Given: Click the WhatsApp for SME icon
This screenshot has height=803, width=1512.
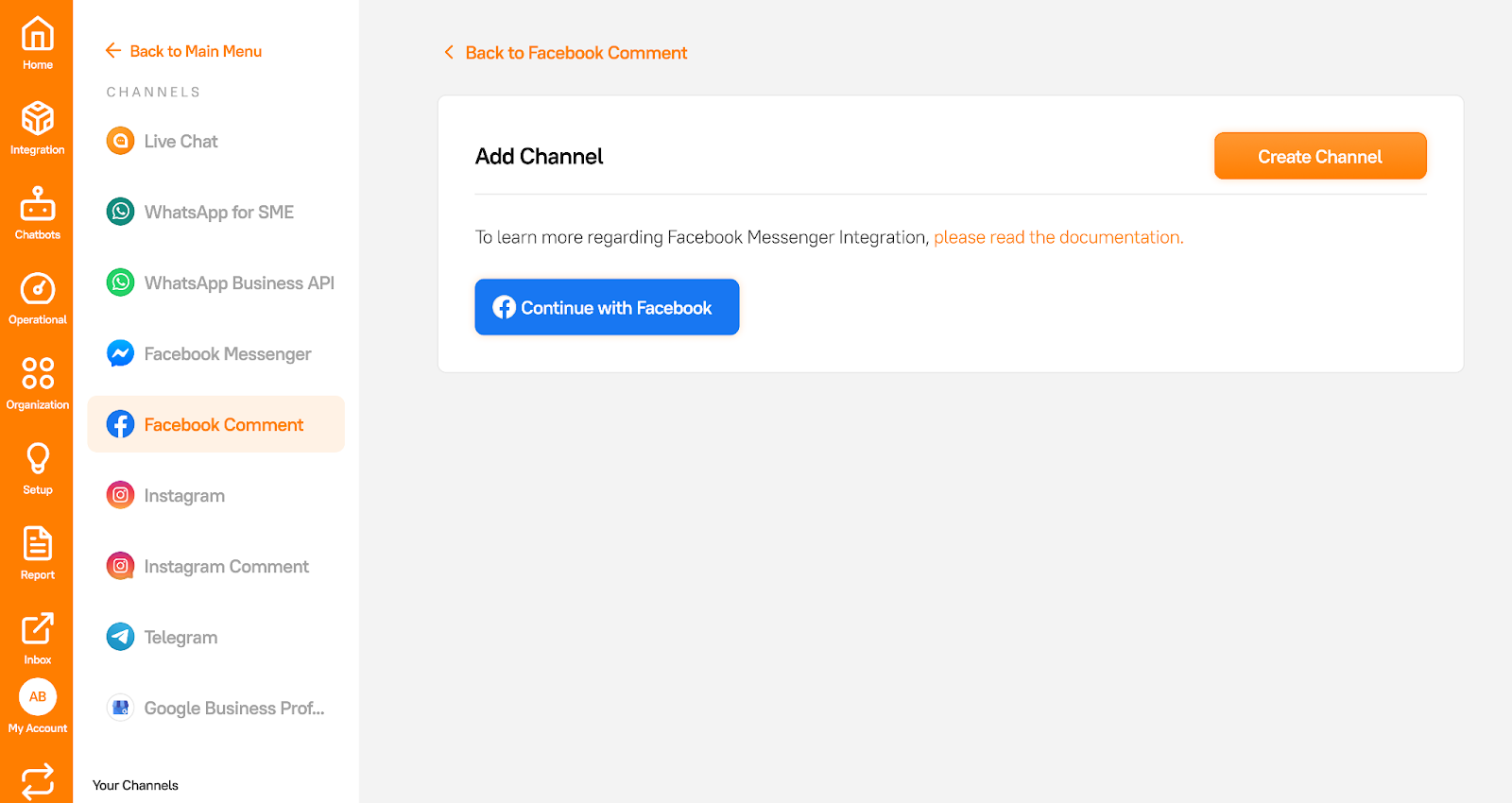Looking at the screenshot, I should [x=120, y=212].
